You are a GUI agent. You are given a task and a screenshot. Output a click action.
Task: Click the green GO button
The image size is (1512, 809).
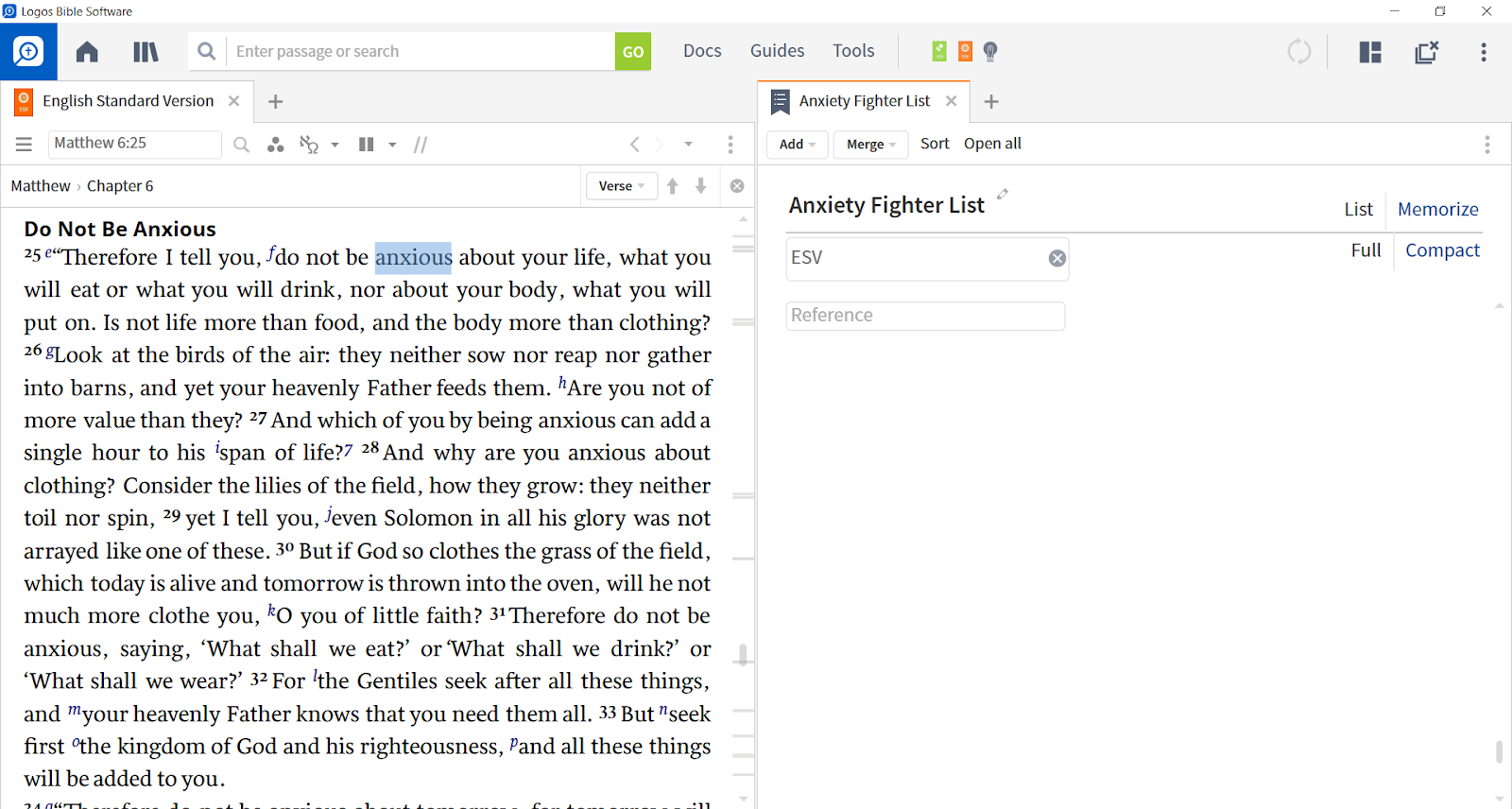(633, 52)
